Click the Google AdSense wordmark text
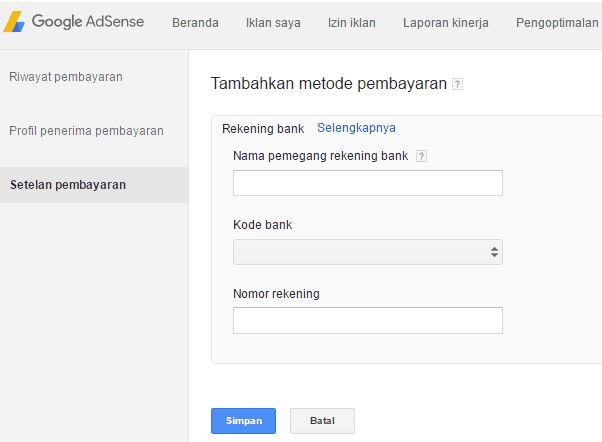 [88, 22]
